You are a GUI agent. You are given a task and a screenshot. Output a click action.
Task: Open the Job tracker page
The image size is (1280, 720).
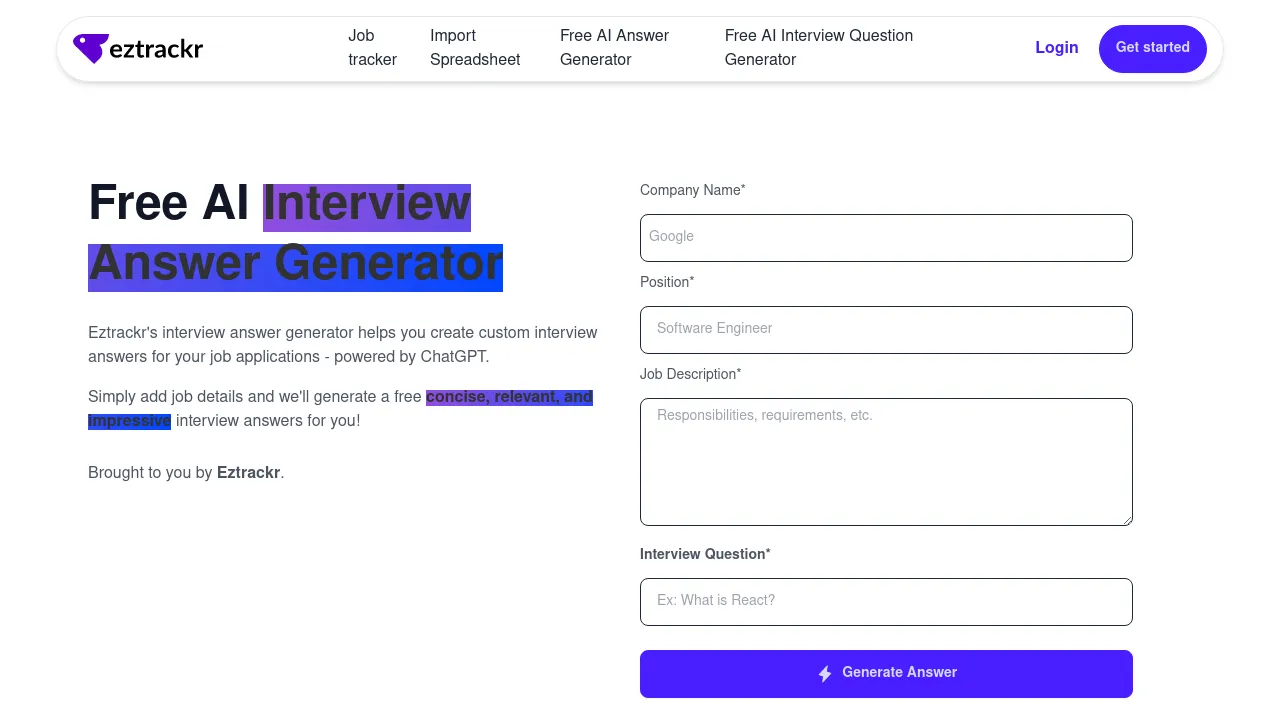point(371,47)
